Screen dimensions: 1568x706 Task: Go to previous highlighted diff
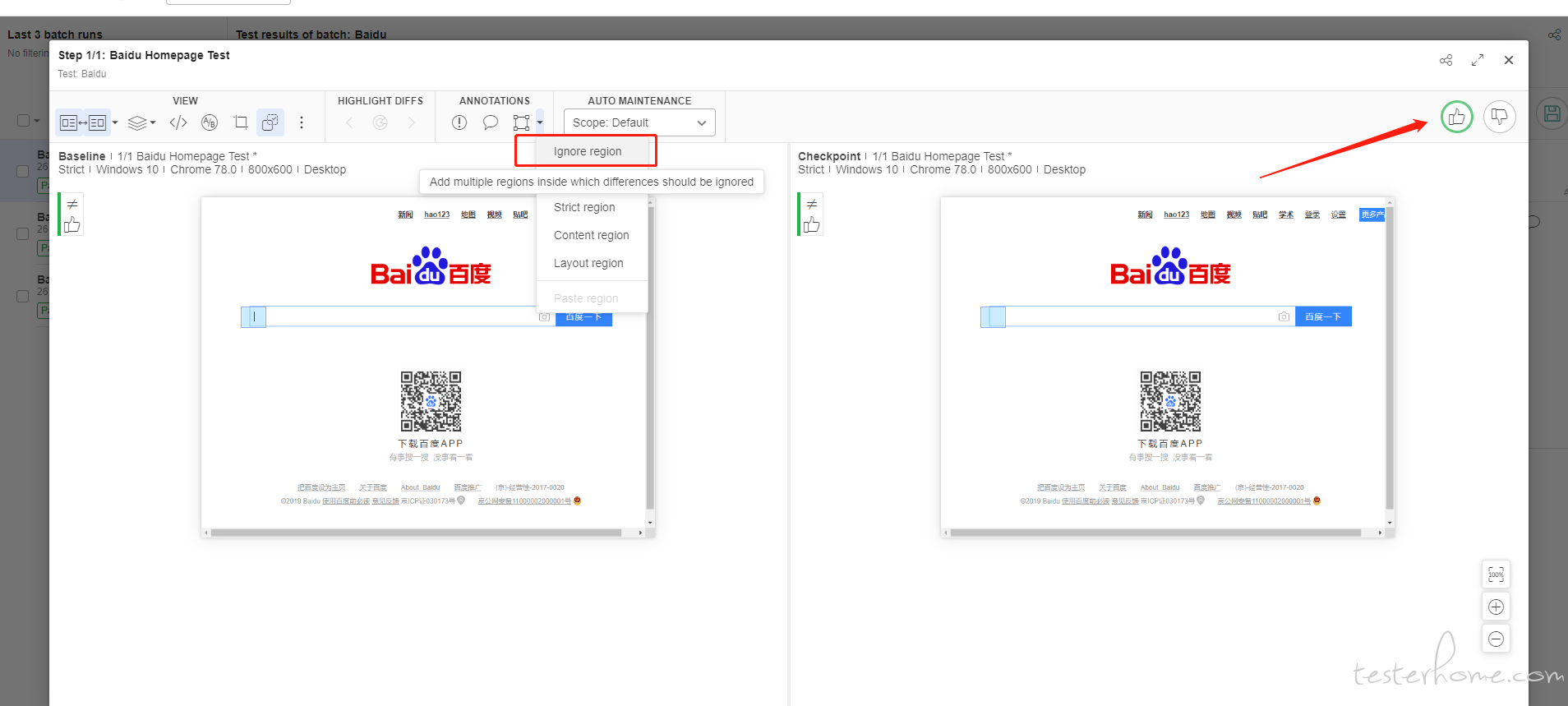coord(349,122)
